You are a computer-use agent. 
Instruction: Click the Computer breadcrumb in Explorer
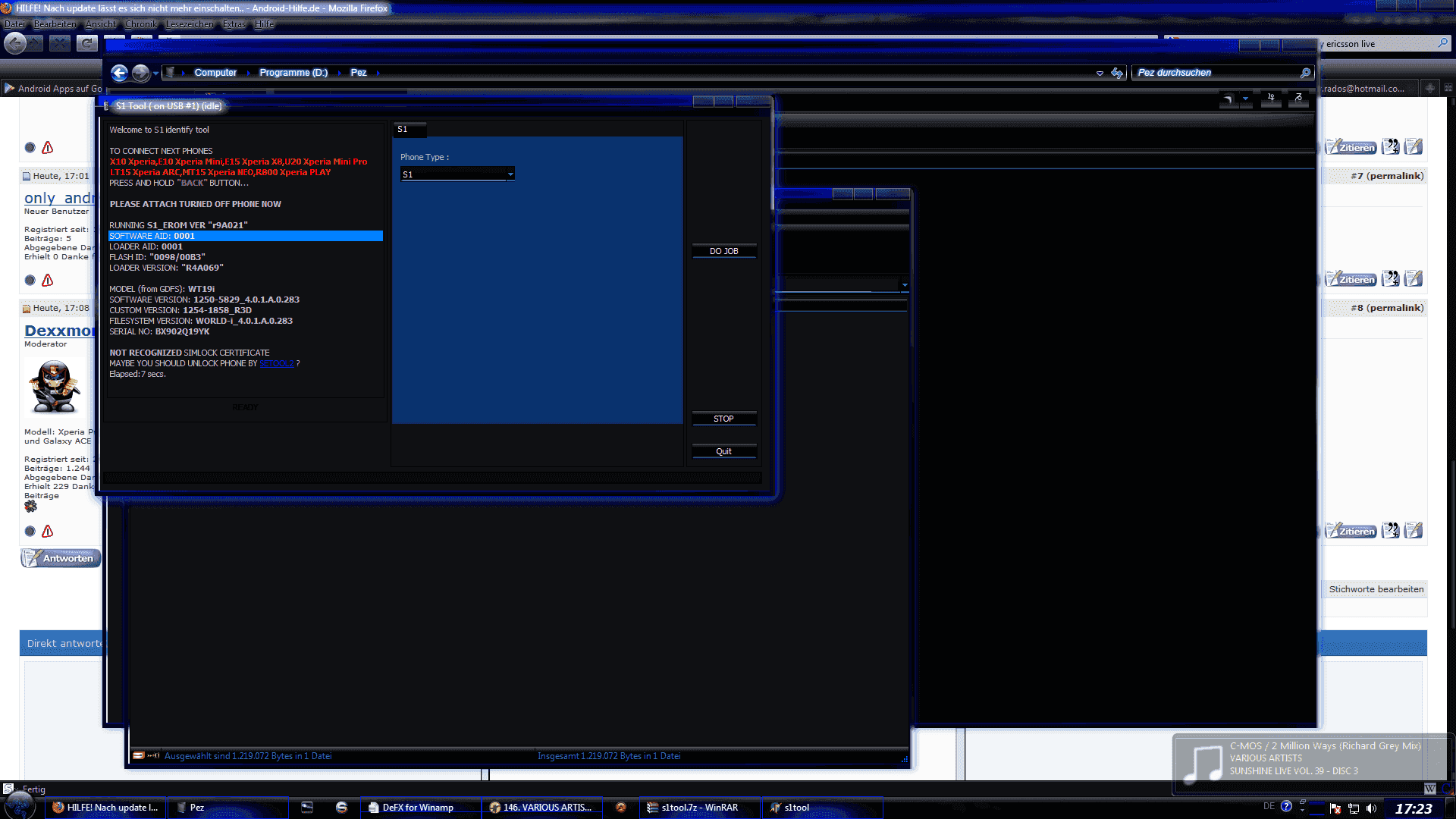215,73
